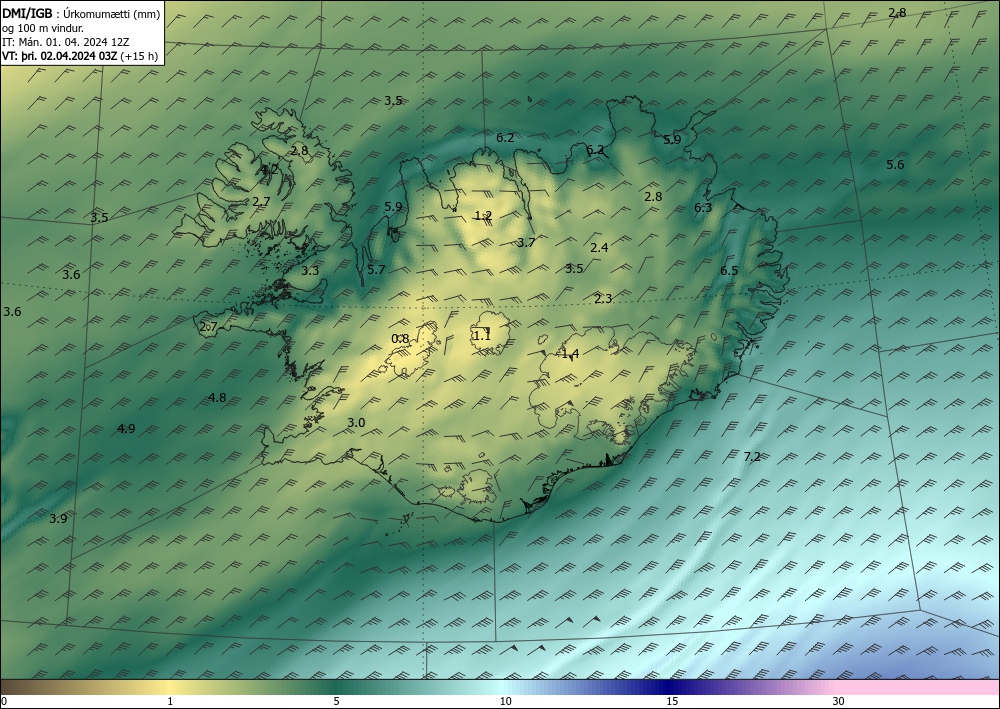Click the 0.8 value on the glacier
1000x709 pixels.
point(400,339)
